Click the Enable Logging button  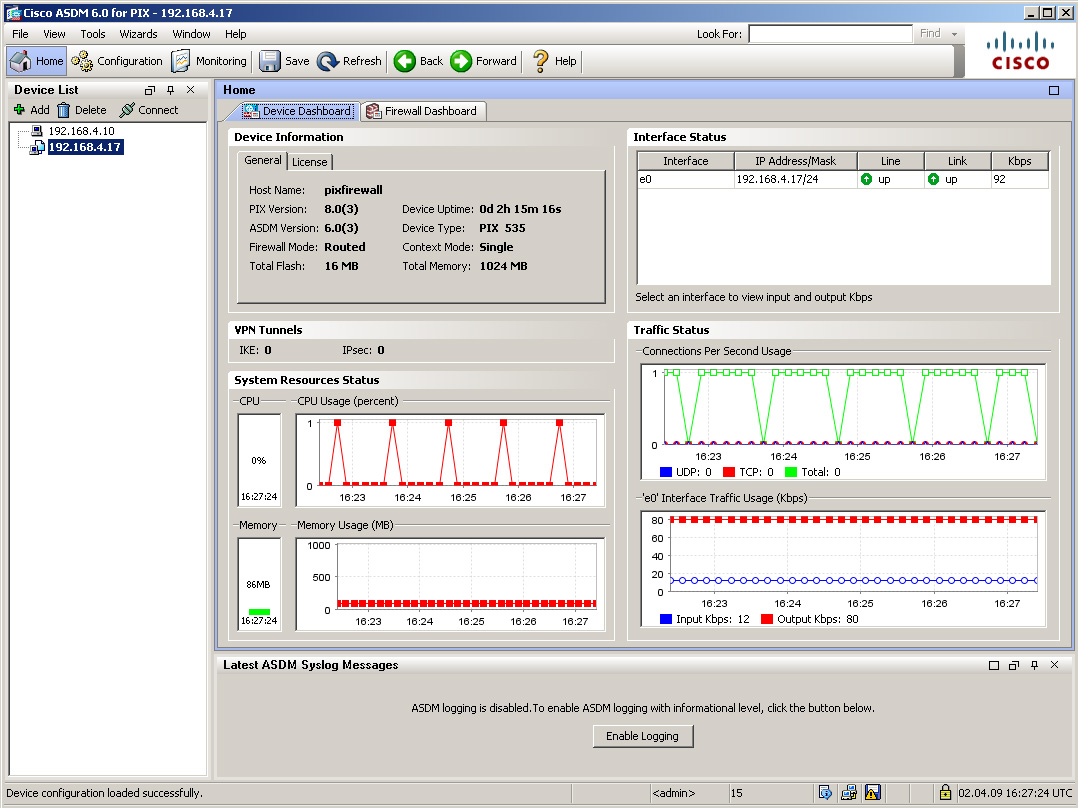(x=642, y=736)
